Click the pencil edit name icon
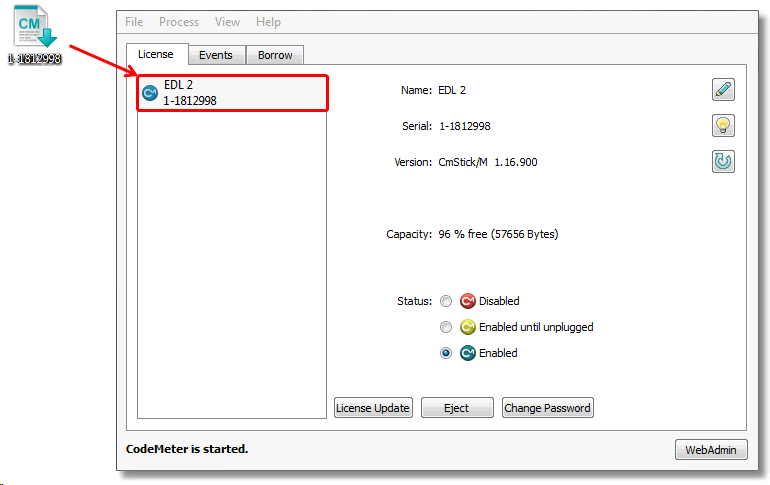Viewport: 770px width, 485px height. point(723,89)
